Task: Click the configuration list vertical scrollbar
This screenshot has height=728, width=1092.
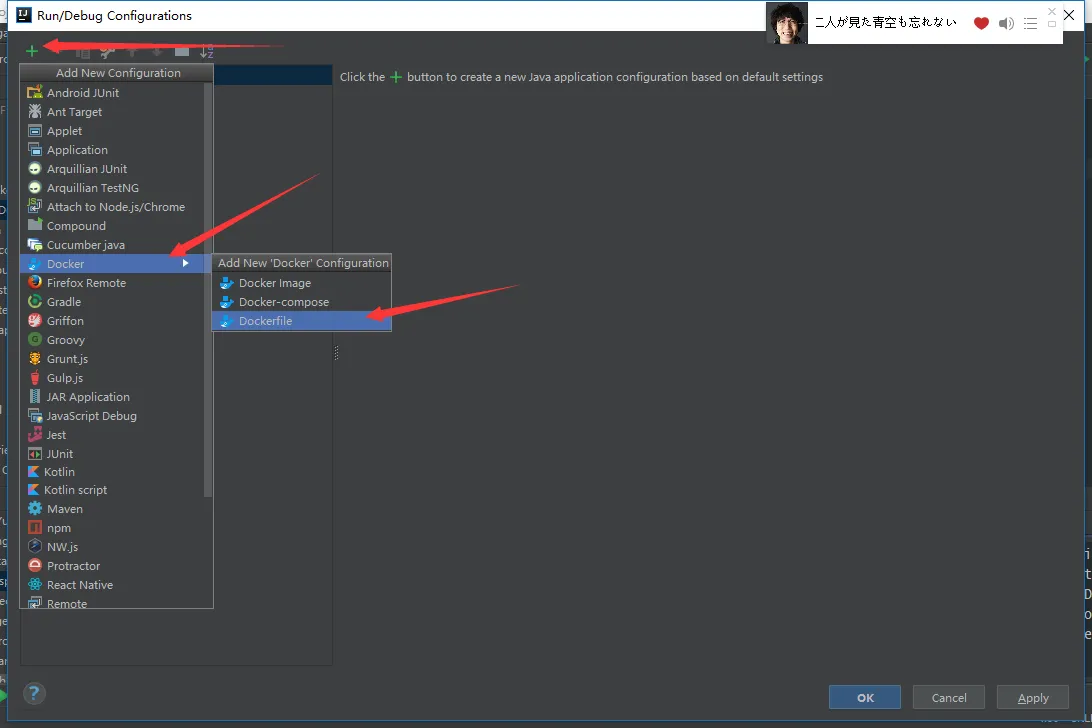Action: (208, 289)
